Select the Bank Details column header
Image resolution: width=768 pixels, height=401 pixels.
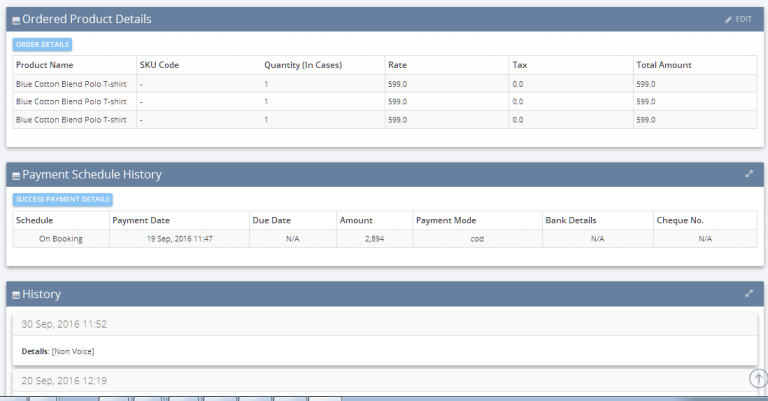(x=571, y=220)
